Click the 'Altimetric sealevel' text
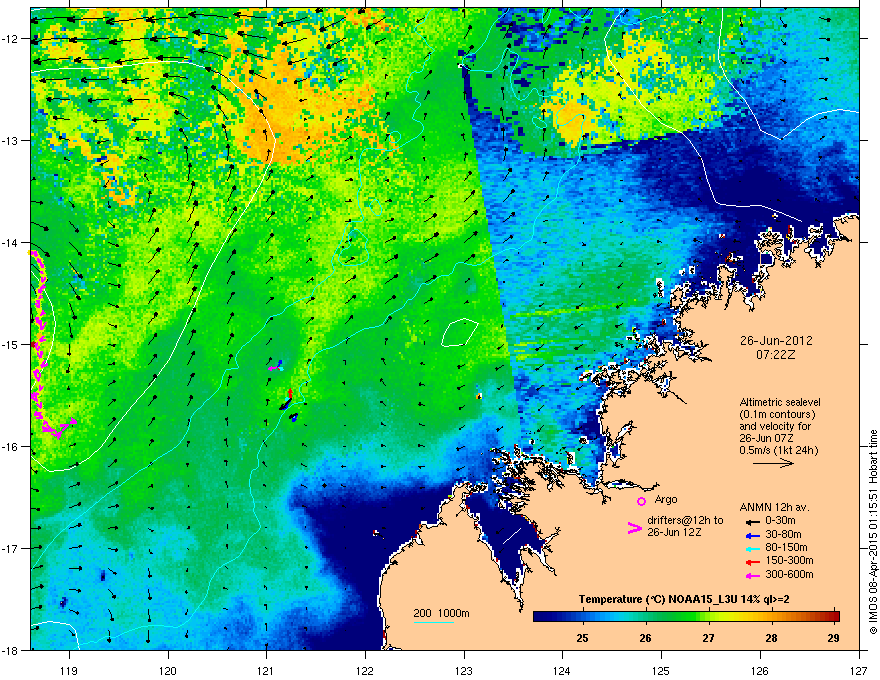The width and height of the screenshot is (880, 680). (x=780, y=402)
